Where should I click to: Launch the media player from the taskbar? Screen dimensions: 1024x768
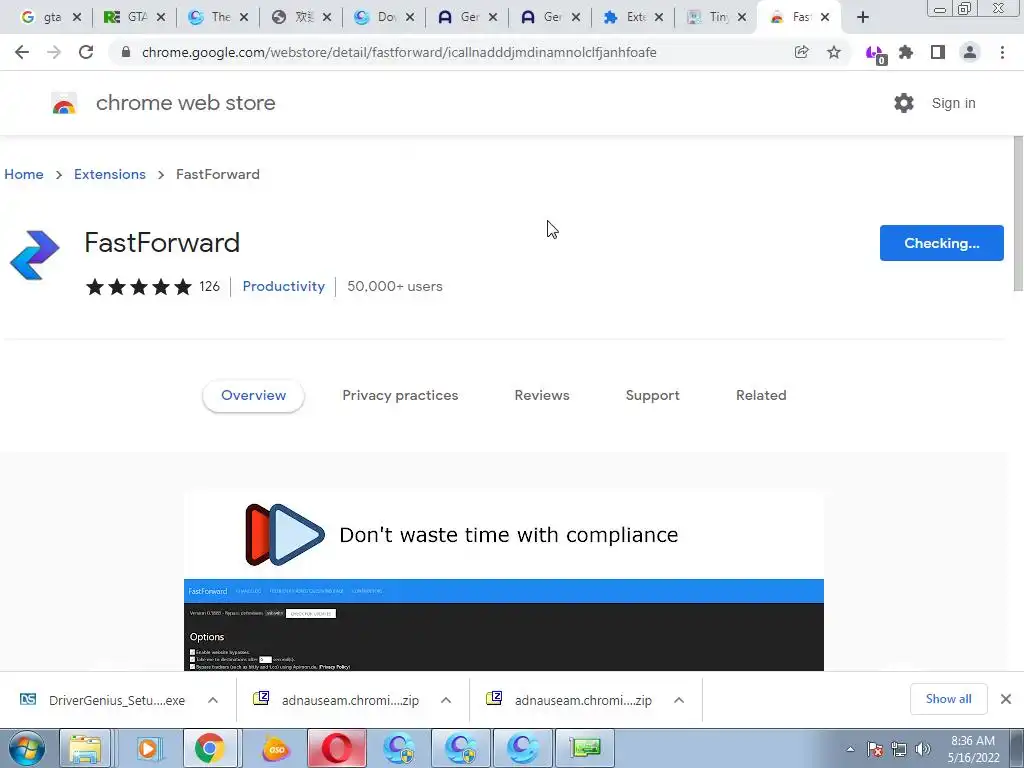(148, 748)
